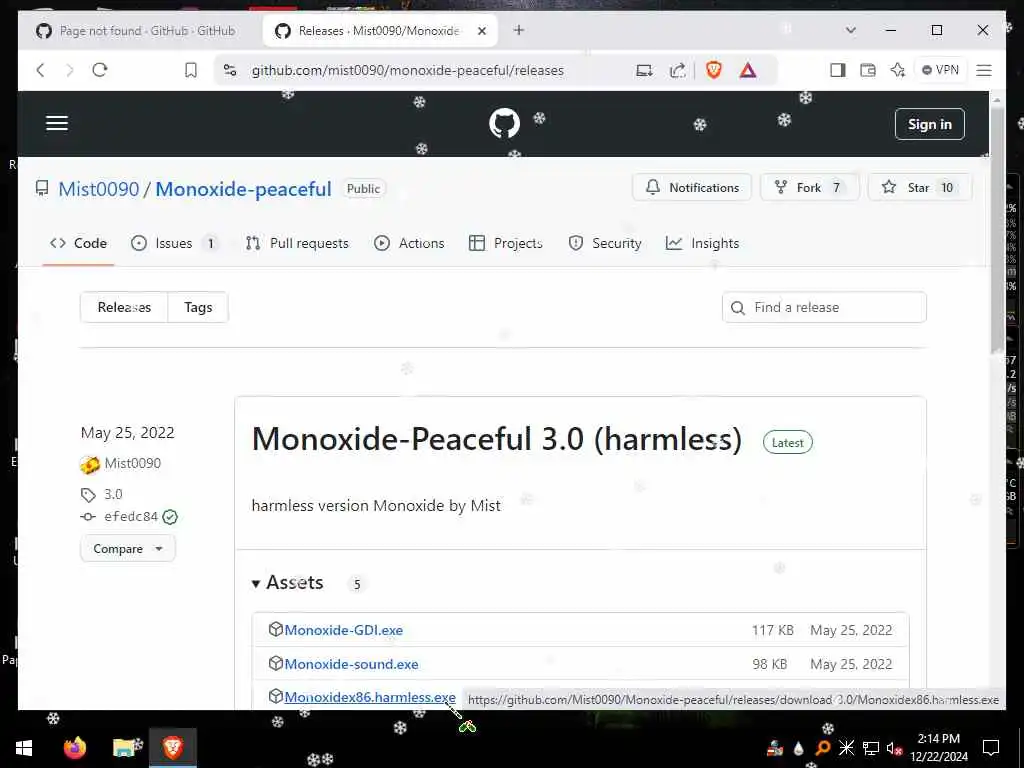Open the Insights tab
The image size is (1024, 768).
tap(703, 243)
